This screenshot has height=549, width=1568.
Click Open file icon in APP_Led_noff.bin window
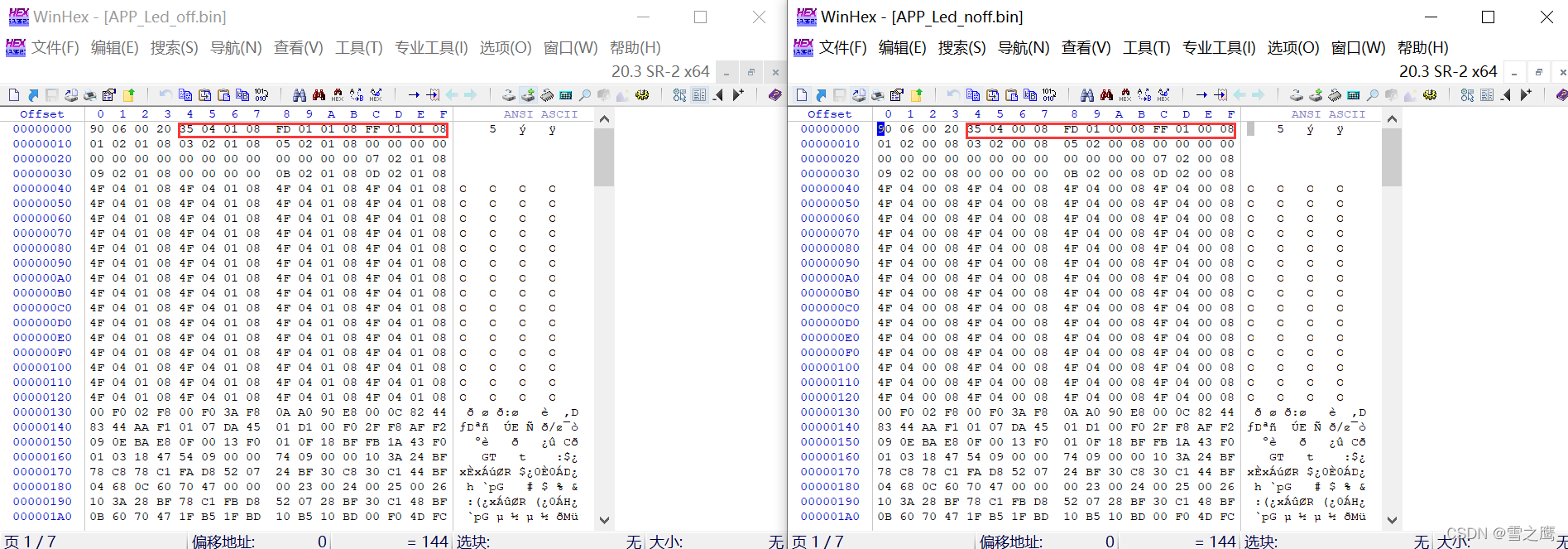tap(821, 95)
